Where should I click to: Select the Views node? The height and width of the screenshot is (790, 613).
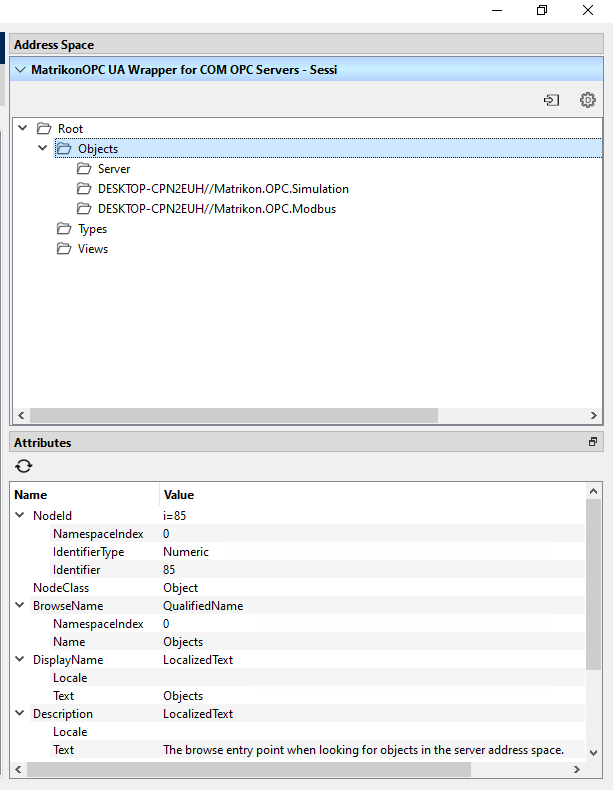pyautogui.click(x=93, y=249)
